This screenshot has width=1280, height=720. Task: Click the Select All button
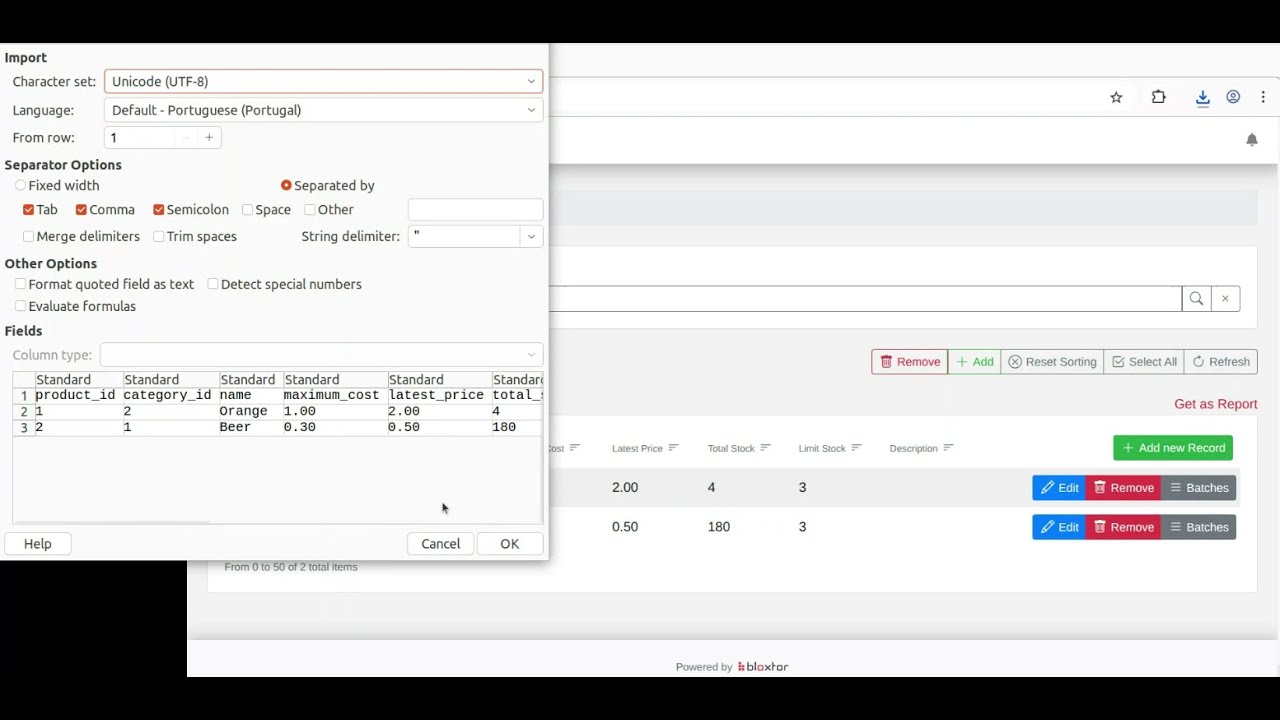coord(1144,362)
